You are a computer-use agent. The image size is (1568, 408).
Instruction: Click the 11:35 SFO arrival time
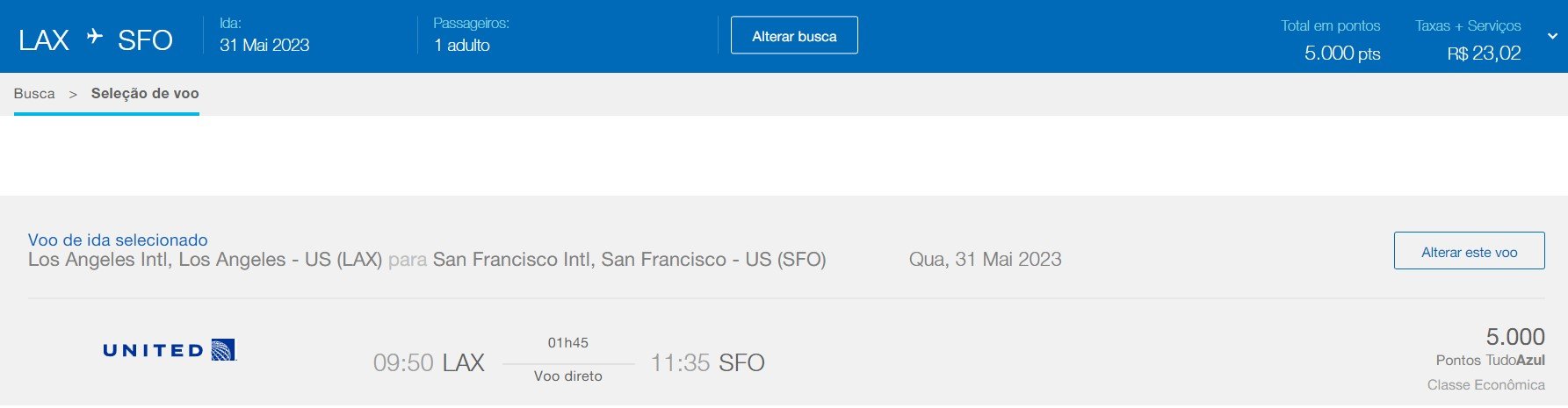pos(707,362)
